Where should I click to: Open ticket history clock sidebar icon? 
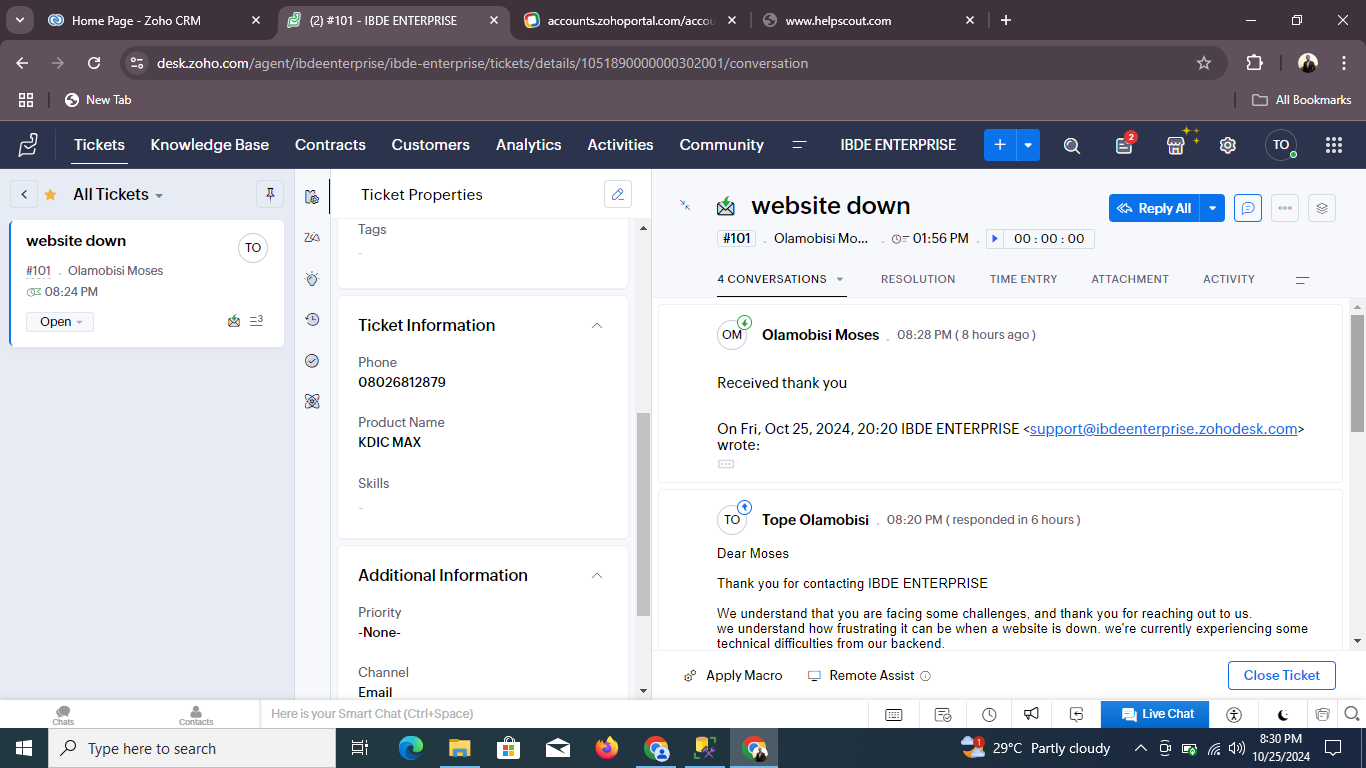(x=312, y=319)
